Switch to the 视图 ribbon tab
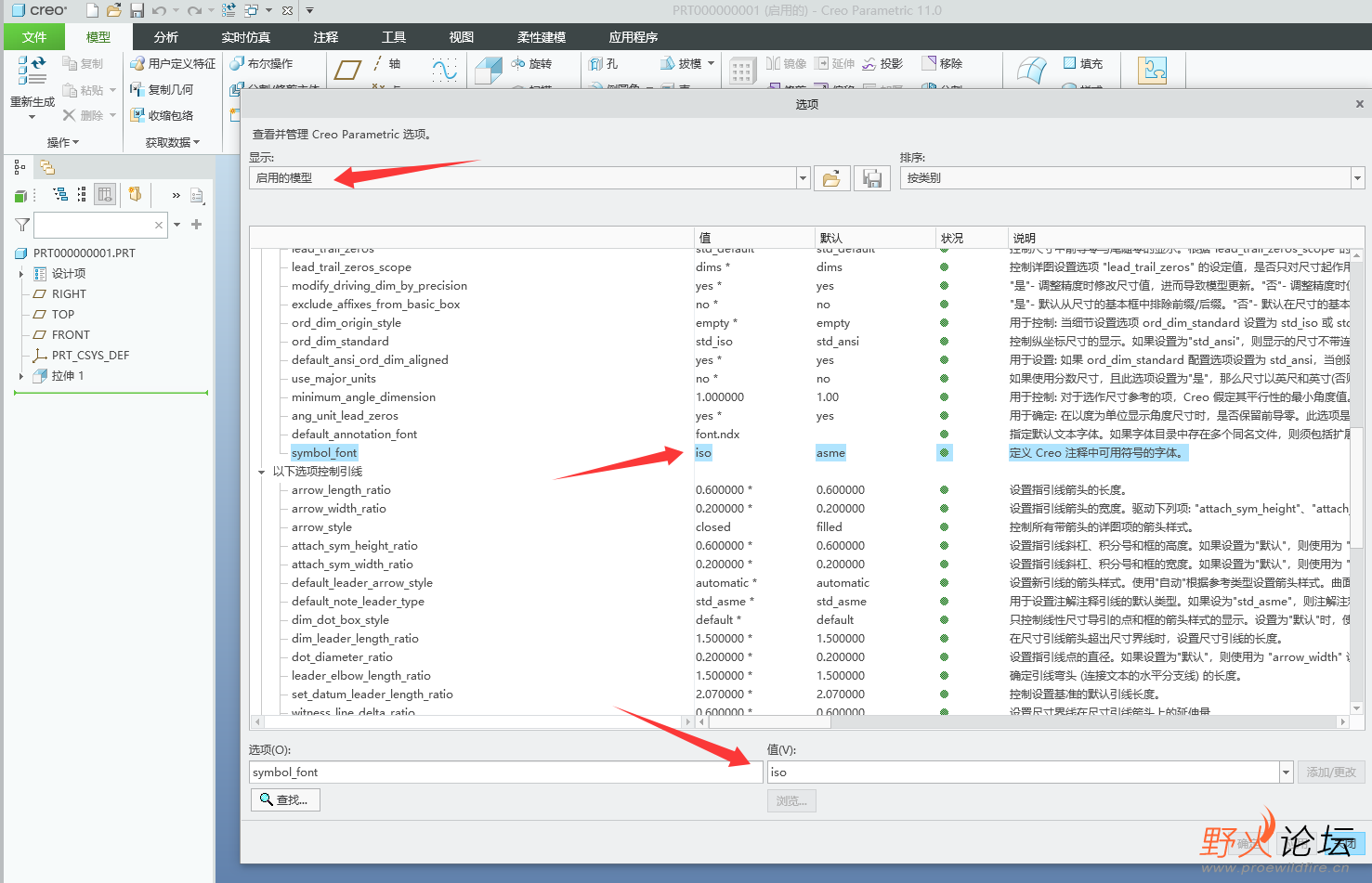 coord(461,37)
